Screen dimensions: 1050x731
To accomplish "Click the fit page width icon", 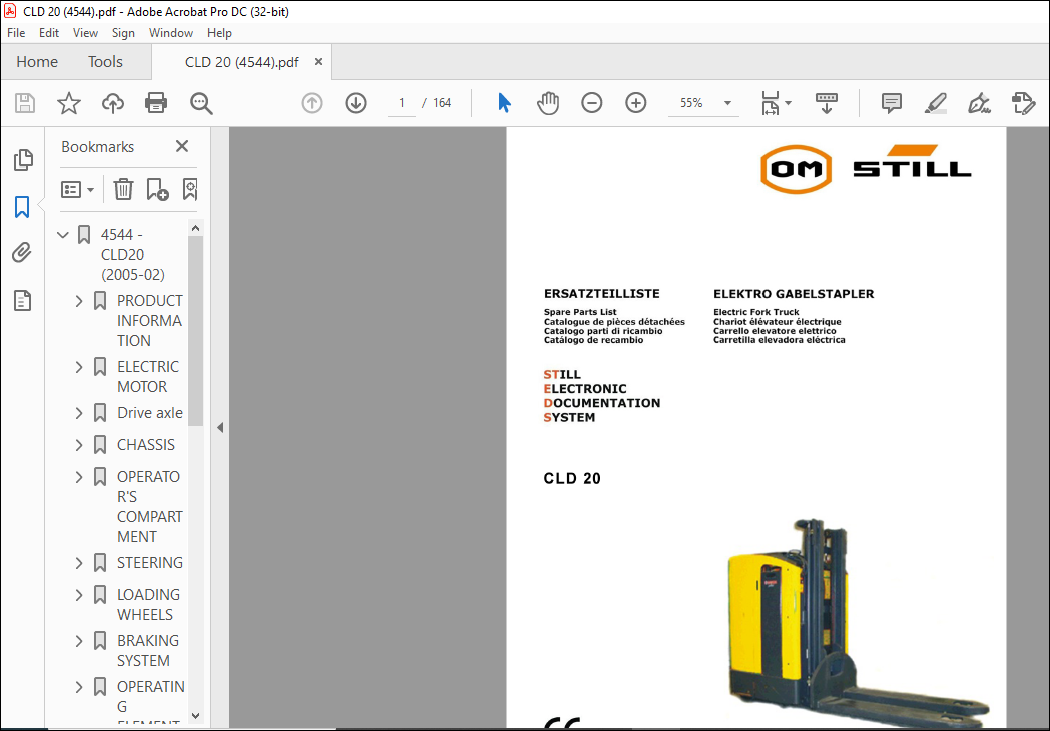I will tap(770, 103).
